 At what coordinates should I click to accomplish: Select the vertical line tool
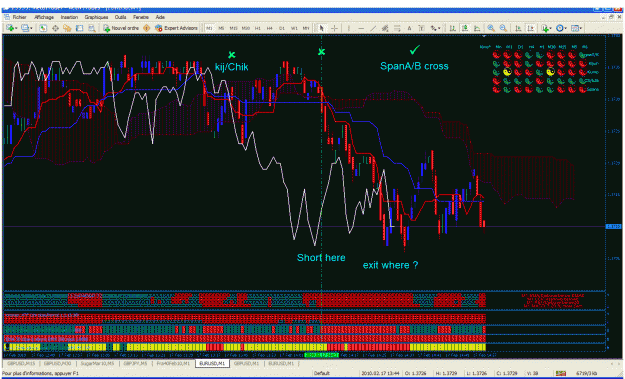[x=349, y=28]
